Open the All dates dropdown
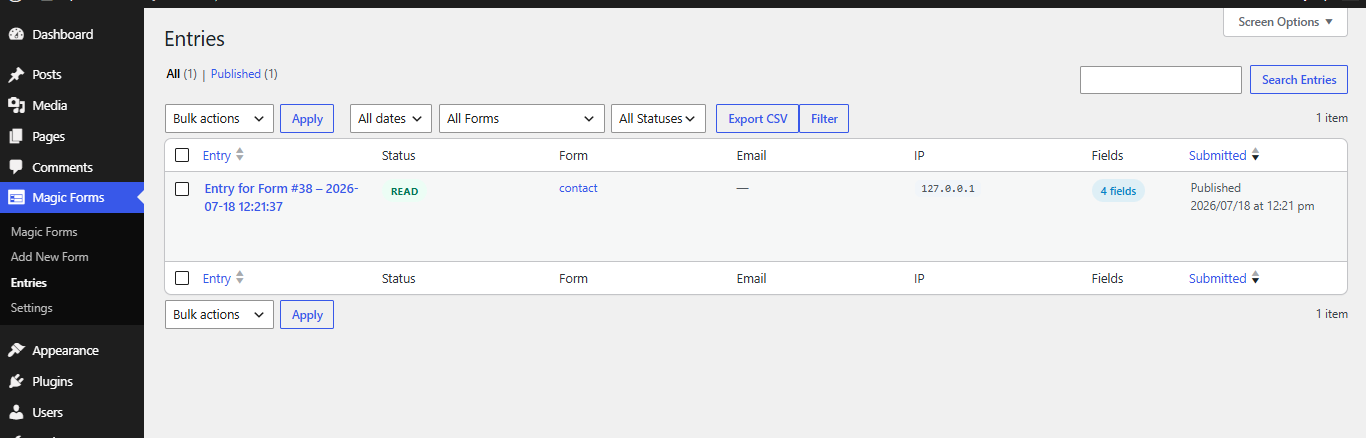This screenshot has height=438, width=1366. [391, 118]
